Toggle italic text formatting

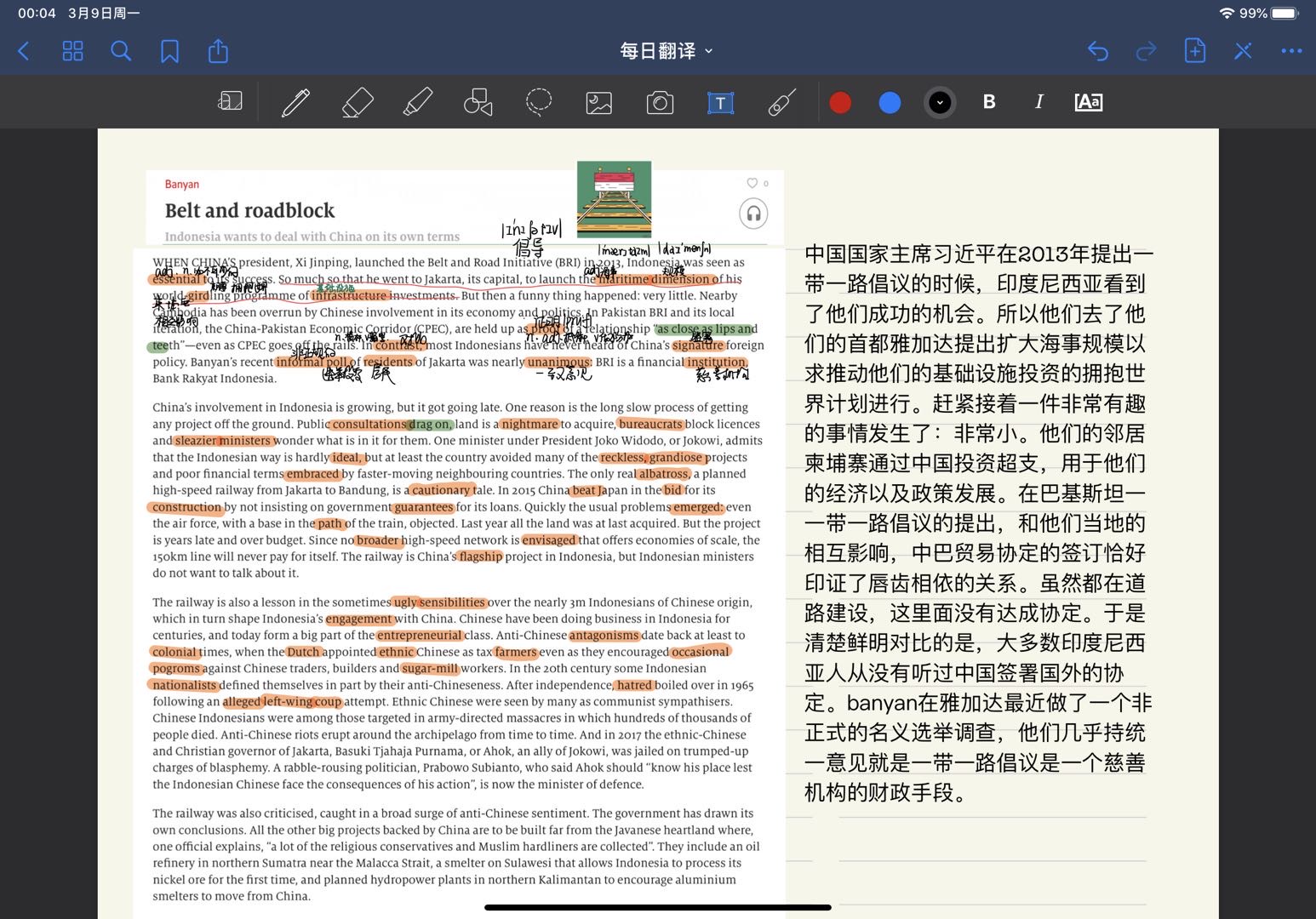pyautogui.click(x=1038, y=102)
